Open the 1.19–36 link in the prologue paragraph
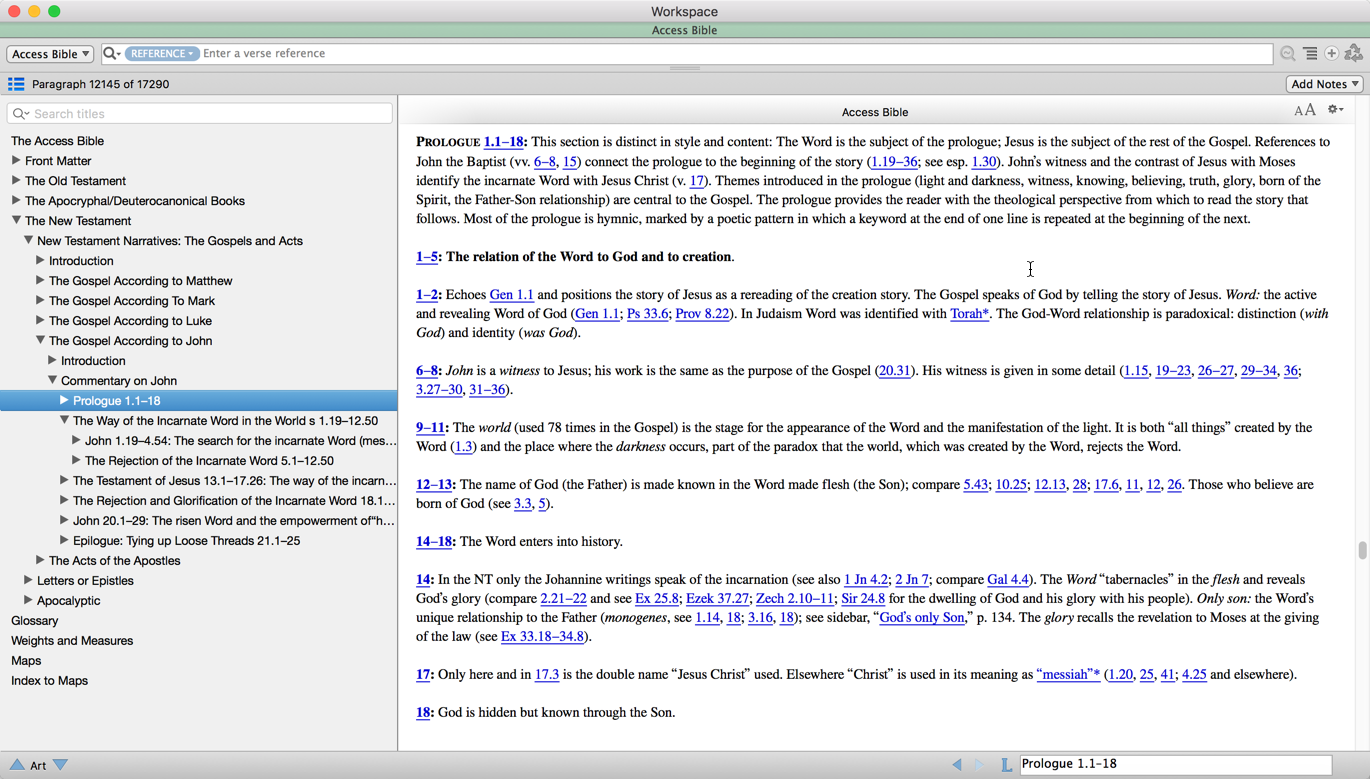The image size is (1370, 779). pos(894,162)
